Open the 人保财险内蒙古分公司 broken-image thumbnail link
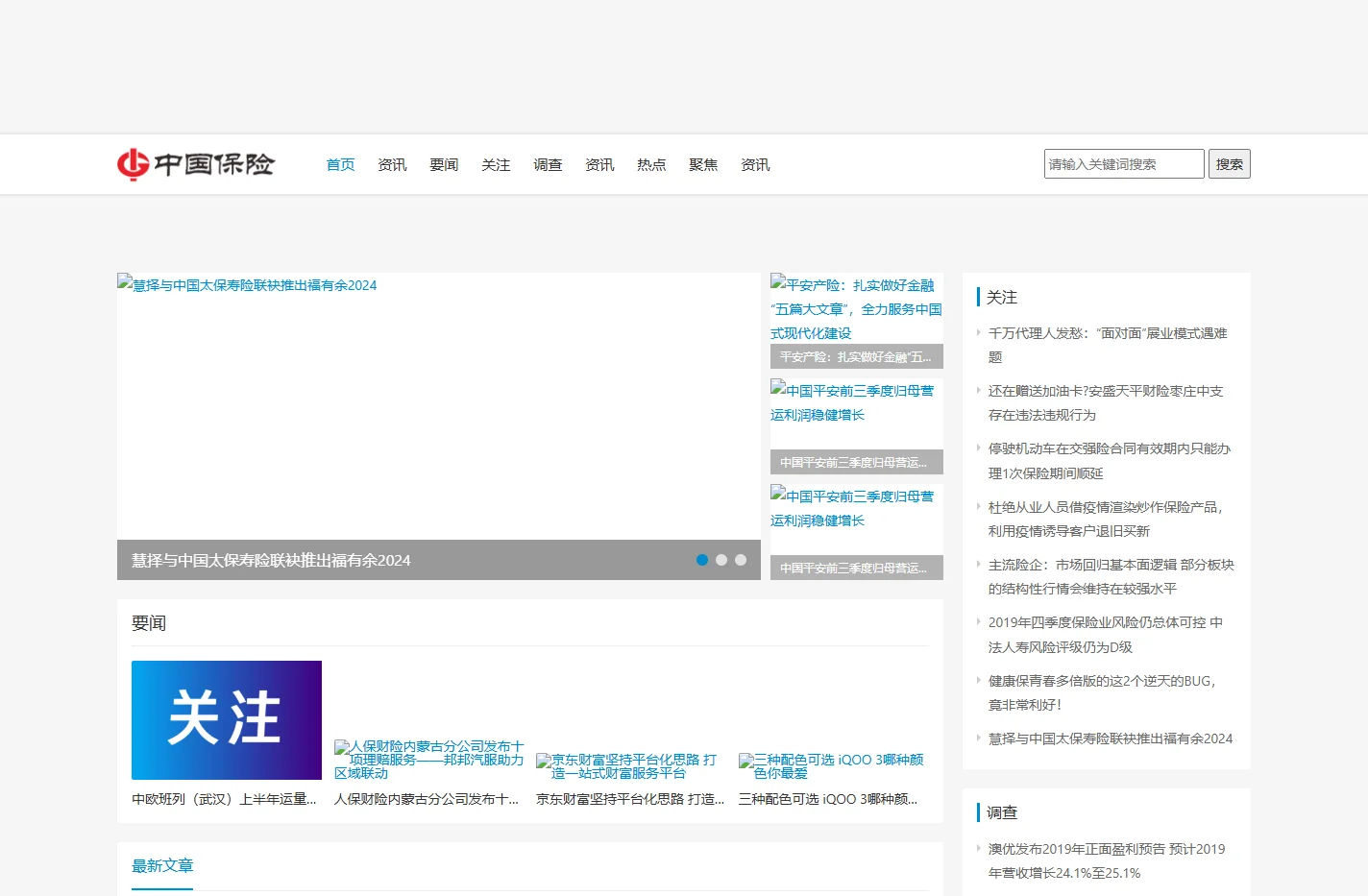The height and width of the screenshot is (896, 1368). point(429,760)
